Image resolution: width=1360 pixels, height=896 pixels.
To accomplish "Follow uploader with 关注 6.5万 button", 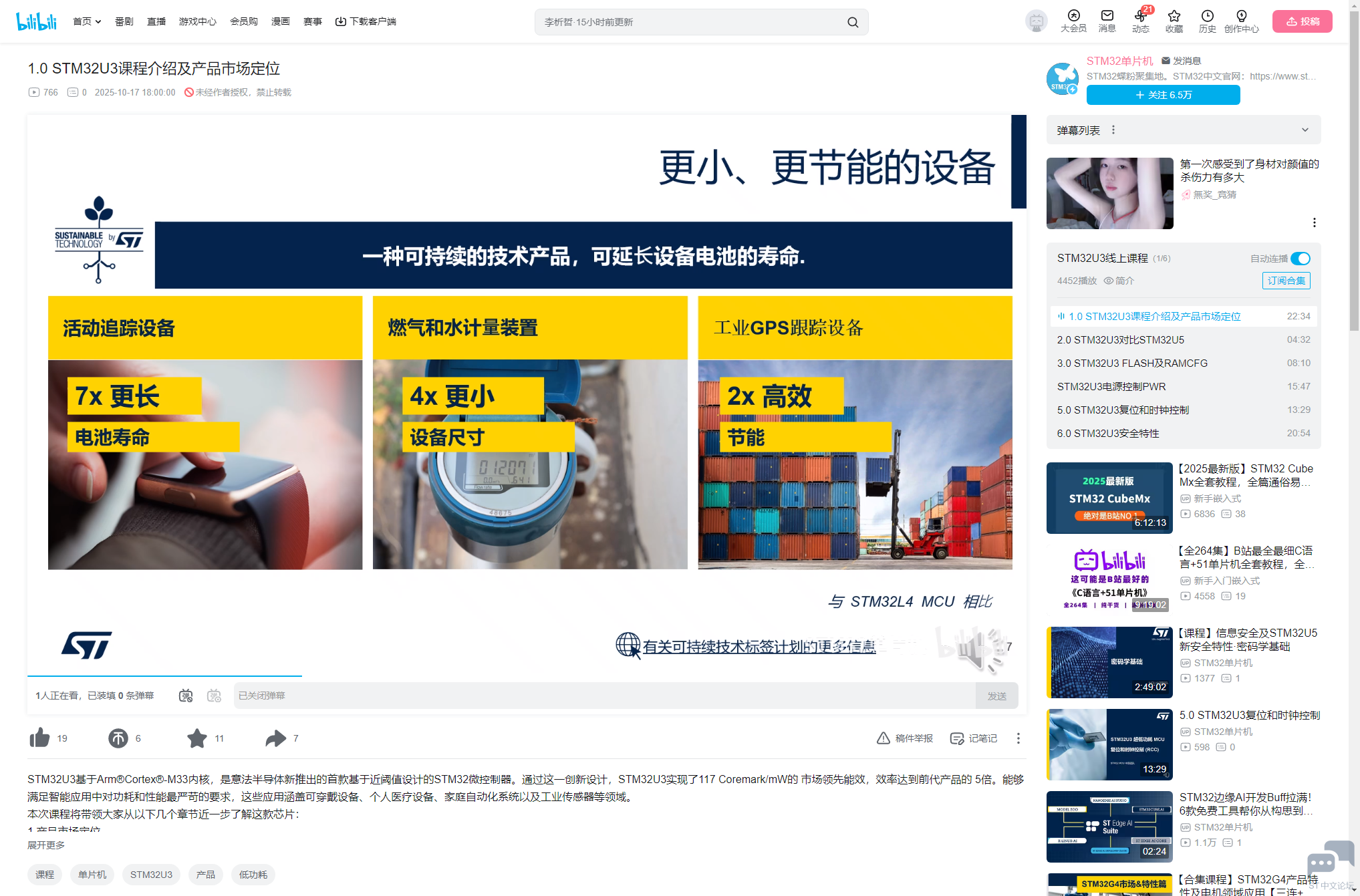I will [1163, 95].
